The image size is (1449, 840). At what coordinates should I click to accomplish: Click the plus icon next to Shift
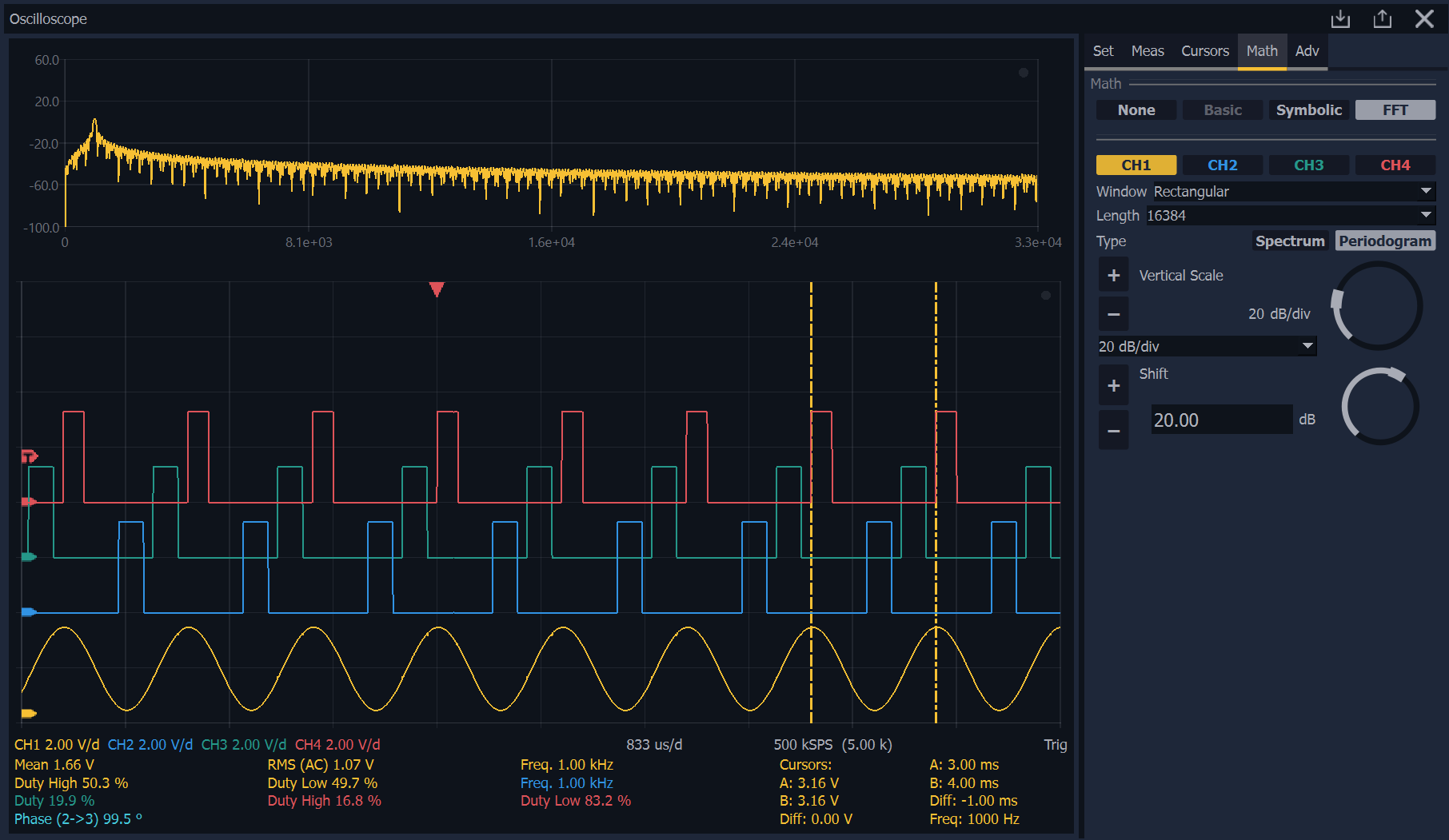[1113, 386]
